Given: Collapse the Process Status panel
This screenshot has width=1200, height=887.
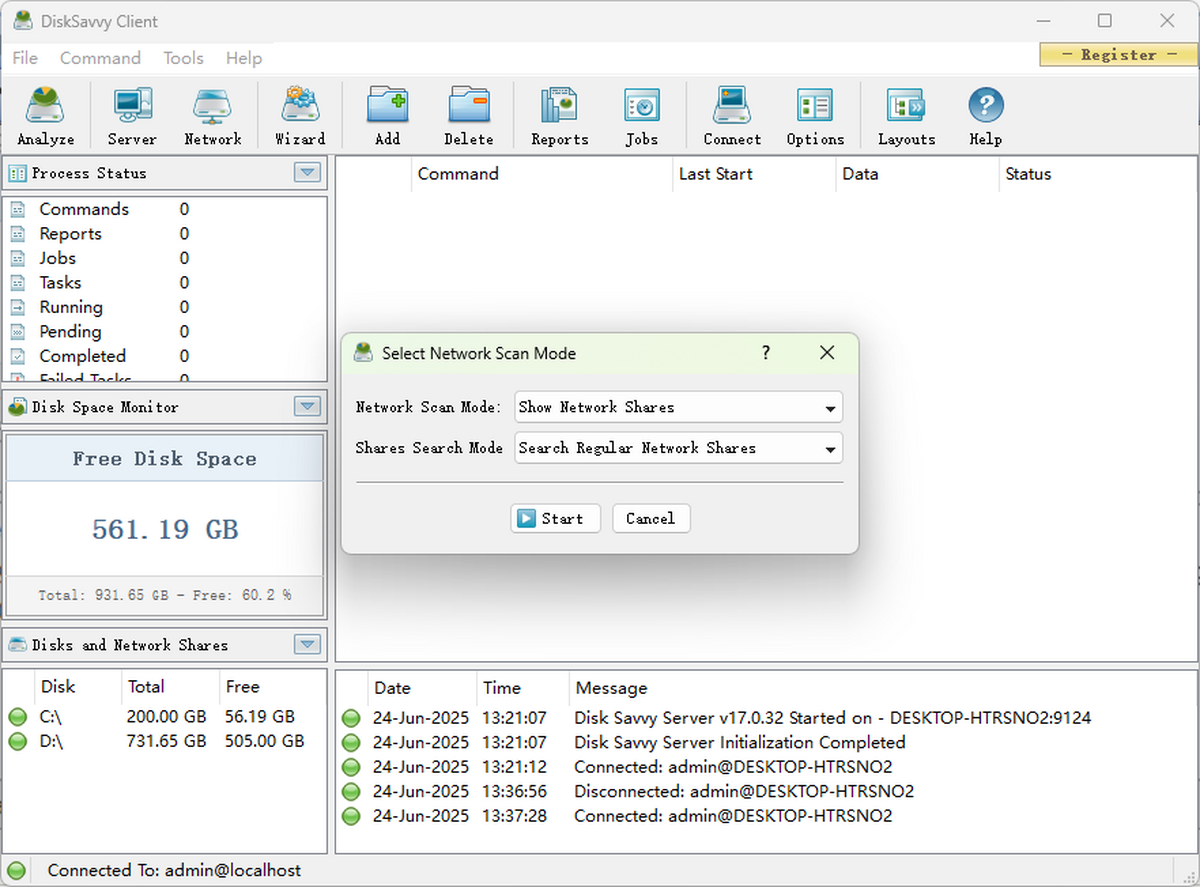Looking at the screenshot, I should (x=308, y=172).
